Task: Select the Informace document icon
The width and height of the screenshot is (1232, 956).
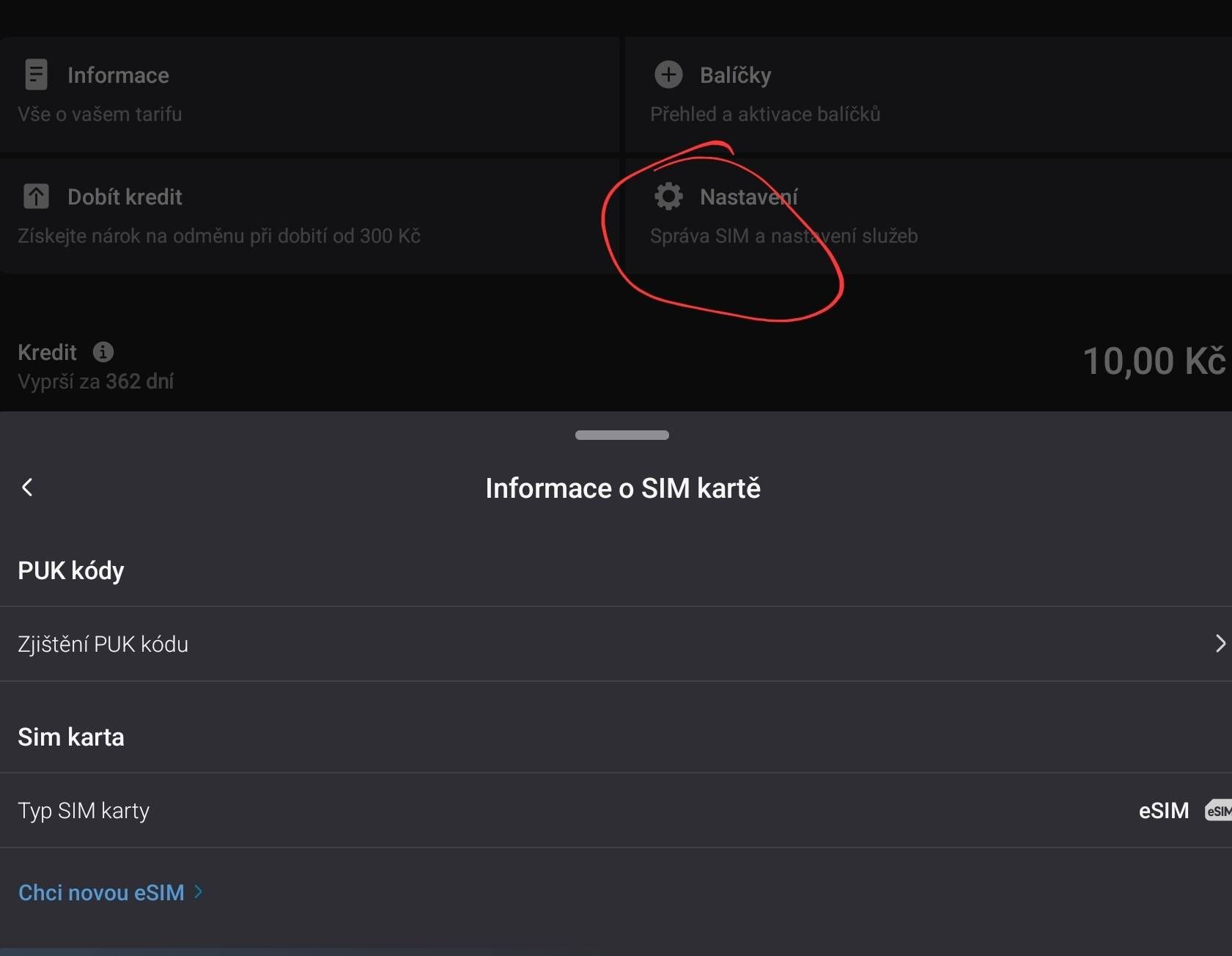Action: 35,73
